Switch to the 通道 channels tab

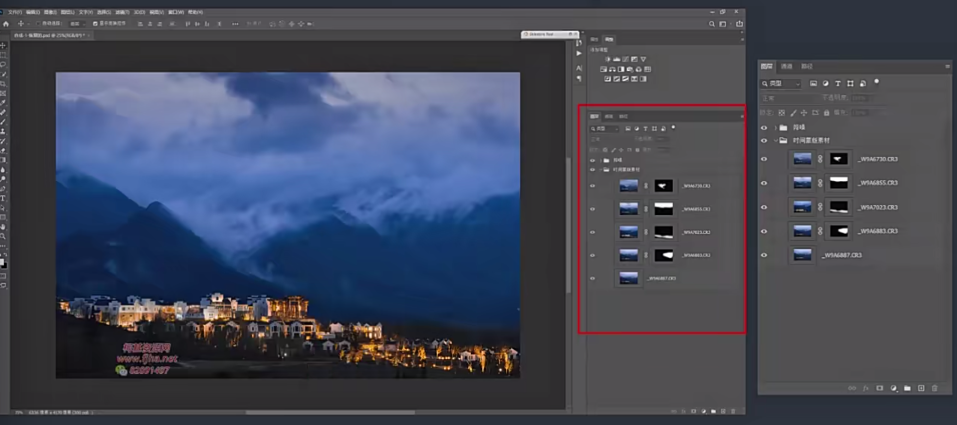(787, 66)
